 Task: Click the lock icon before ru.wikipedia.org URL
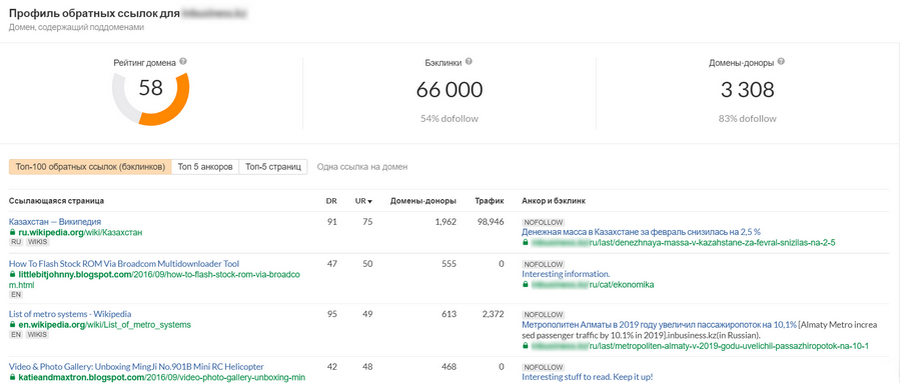click(x=12, y=233)
